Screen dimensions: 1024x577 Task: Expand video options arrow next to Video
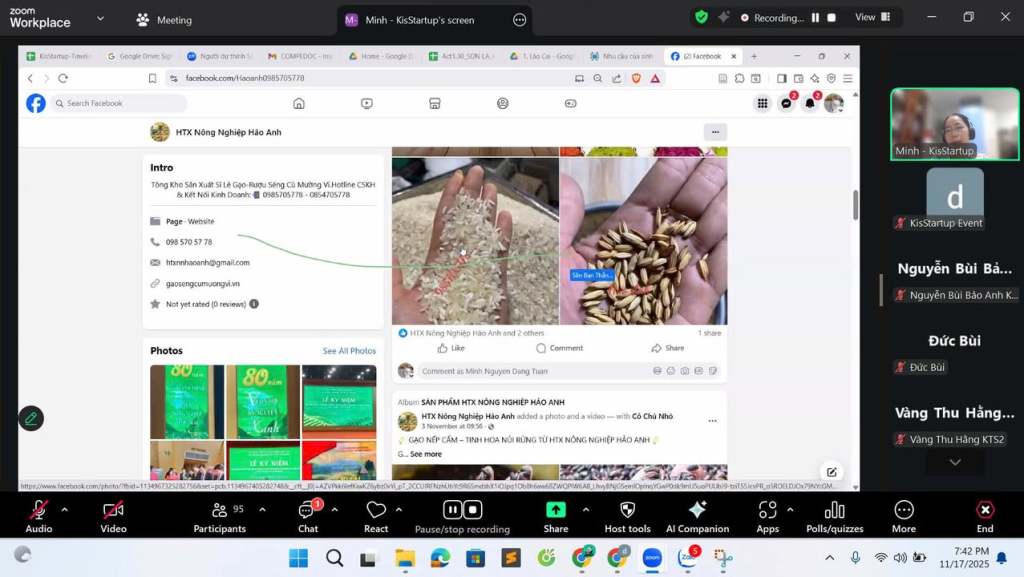[141, 509]
